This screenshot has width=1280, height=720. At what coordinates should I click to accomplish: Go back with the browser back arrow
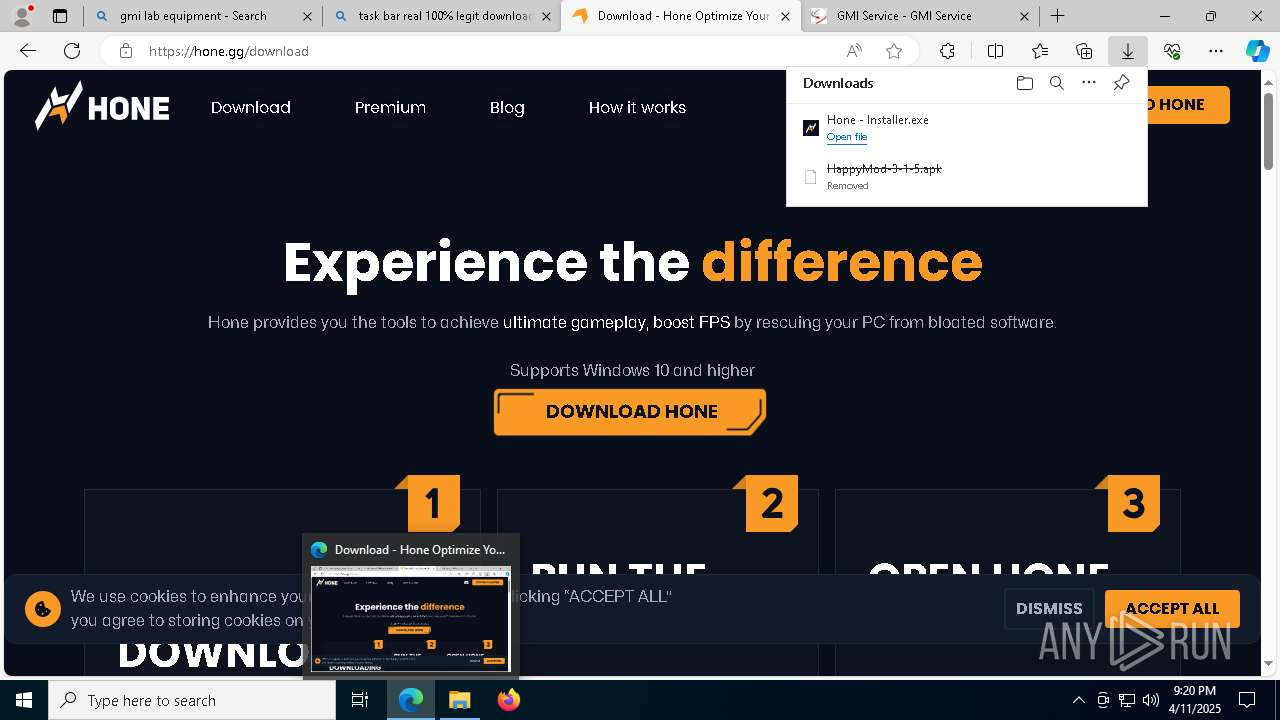point(28,51)
